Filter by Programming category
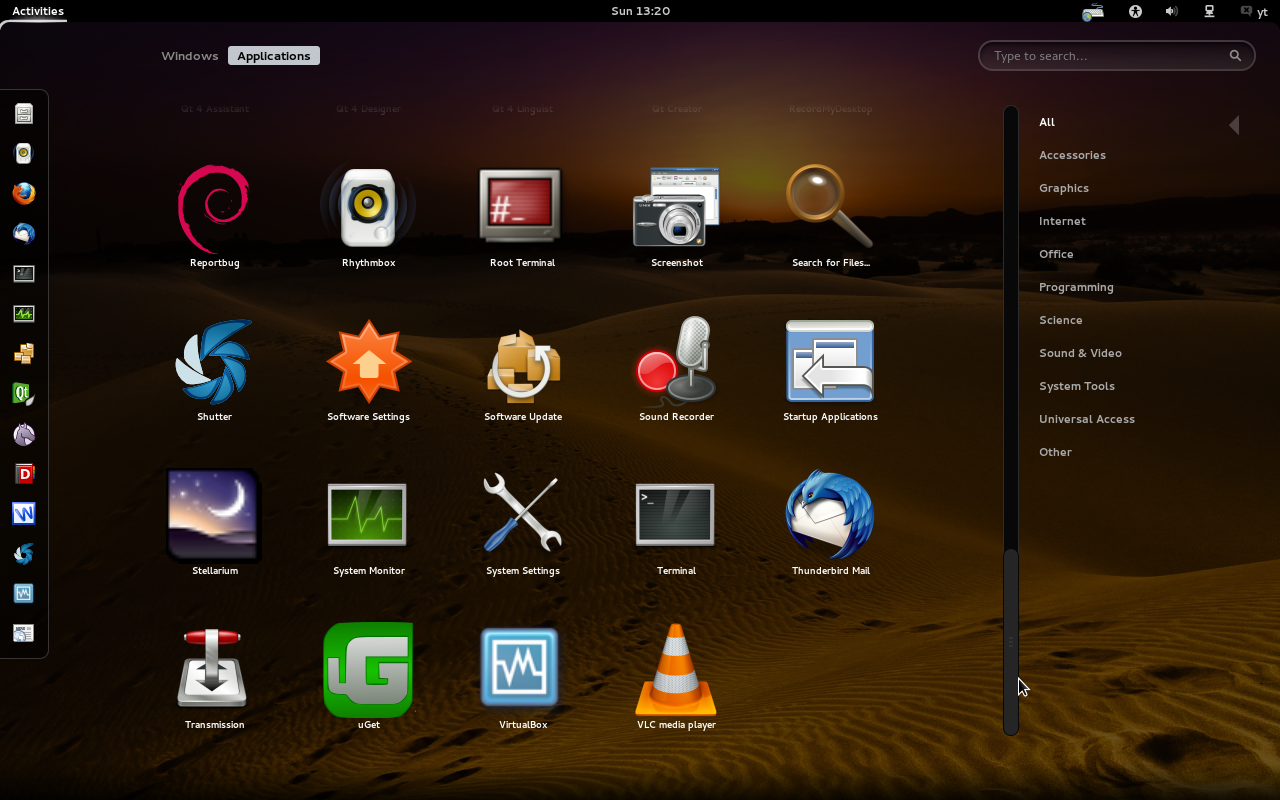This screenshot has height=800, width=1280. (1076, 287)
